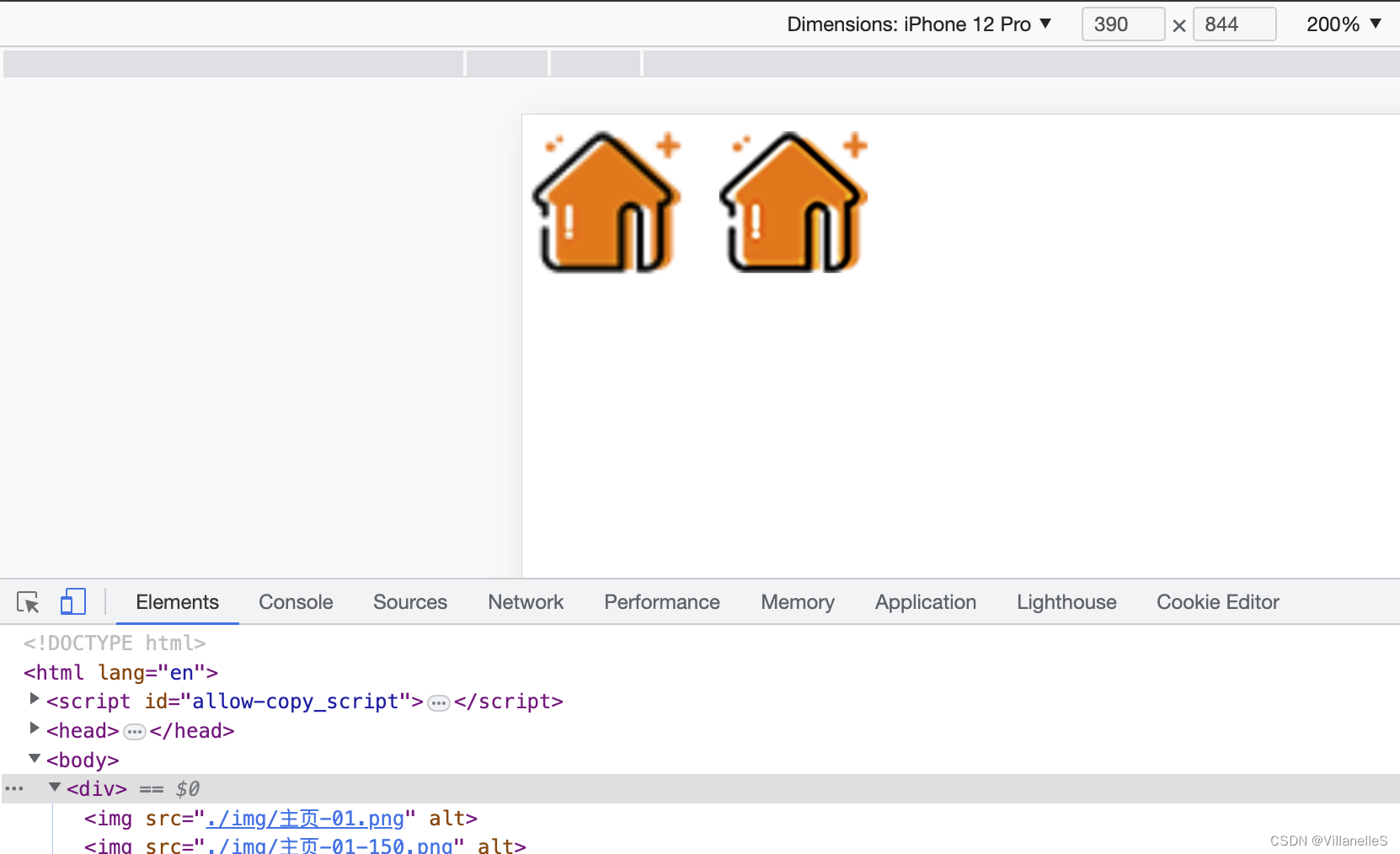
Task: Select the html lang="en" line
Action: pos(120,673)
